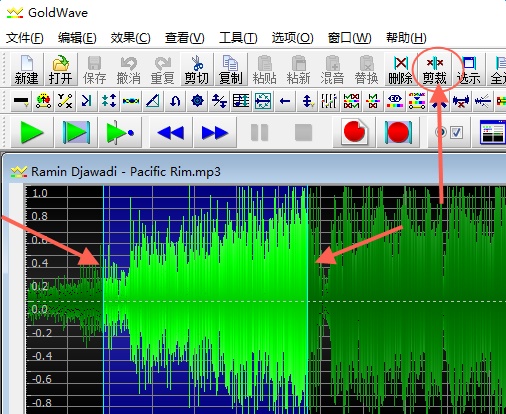Open the 文件(F) menu
Screen dimensions: 506x414
[x=25, y=38]
